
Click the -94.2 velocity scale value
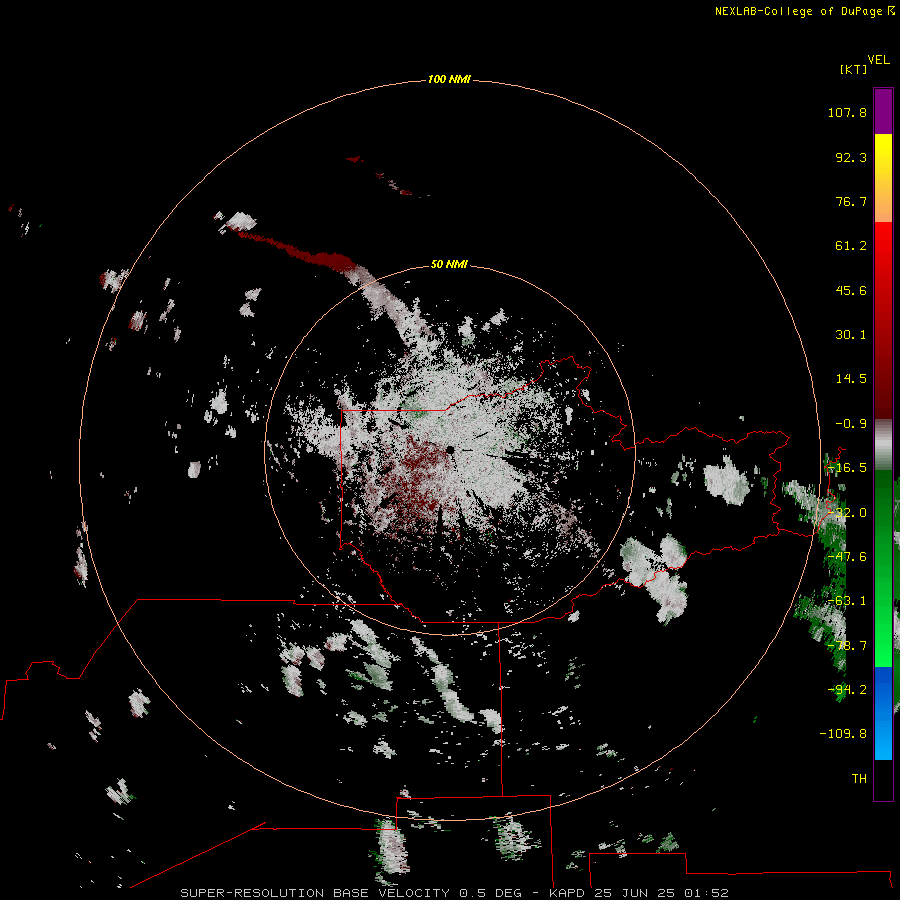(847, 690)
